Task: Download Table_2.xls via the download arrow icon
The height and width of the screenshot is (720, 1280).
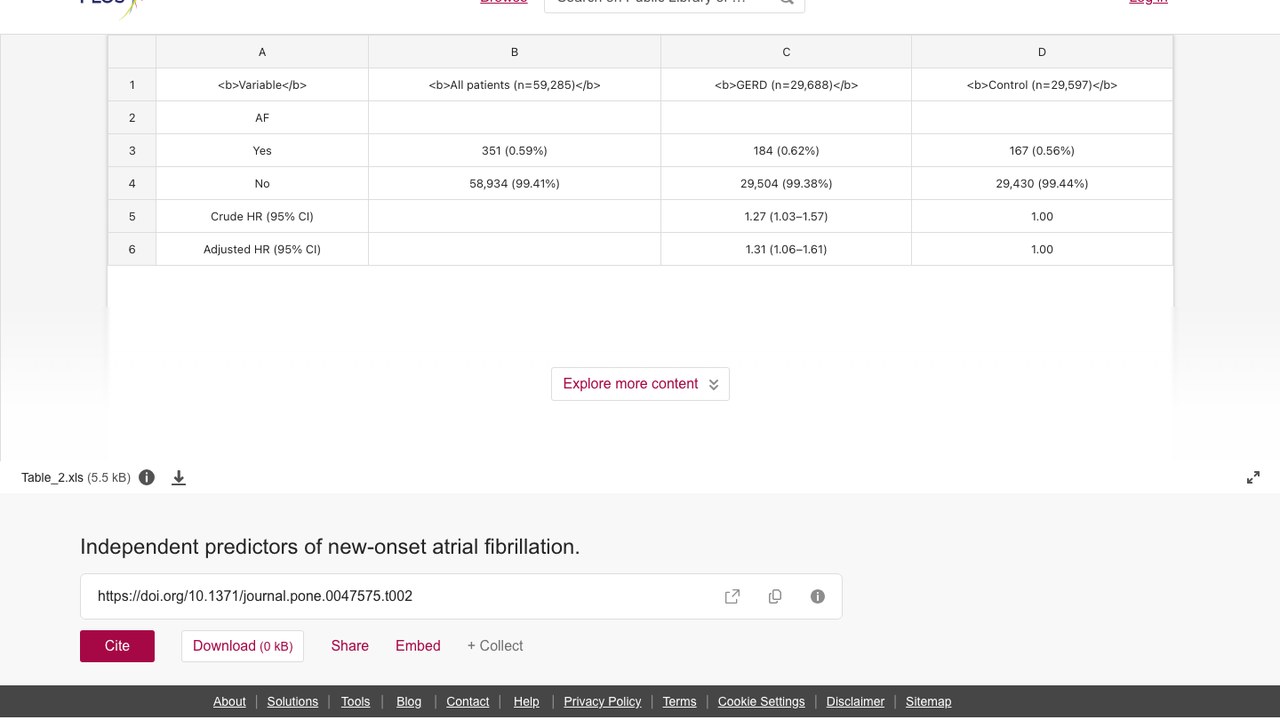Action: point(179,478)
